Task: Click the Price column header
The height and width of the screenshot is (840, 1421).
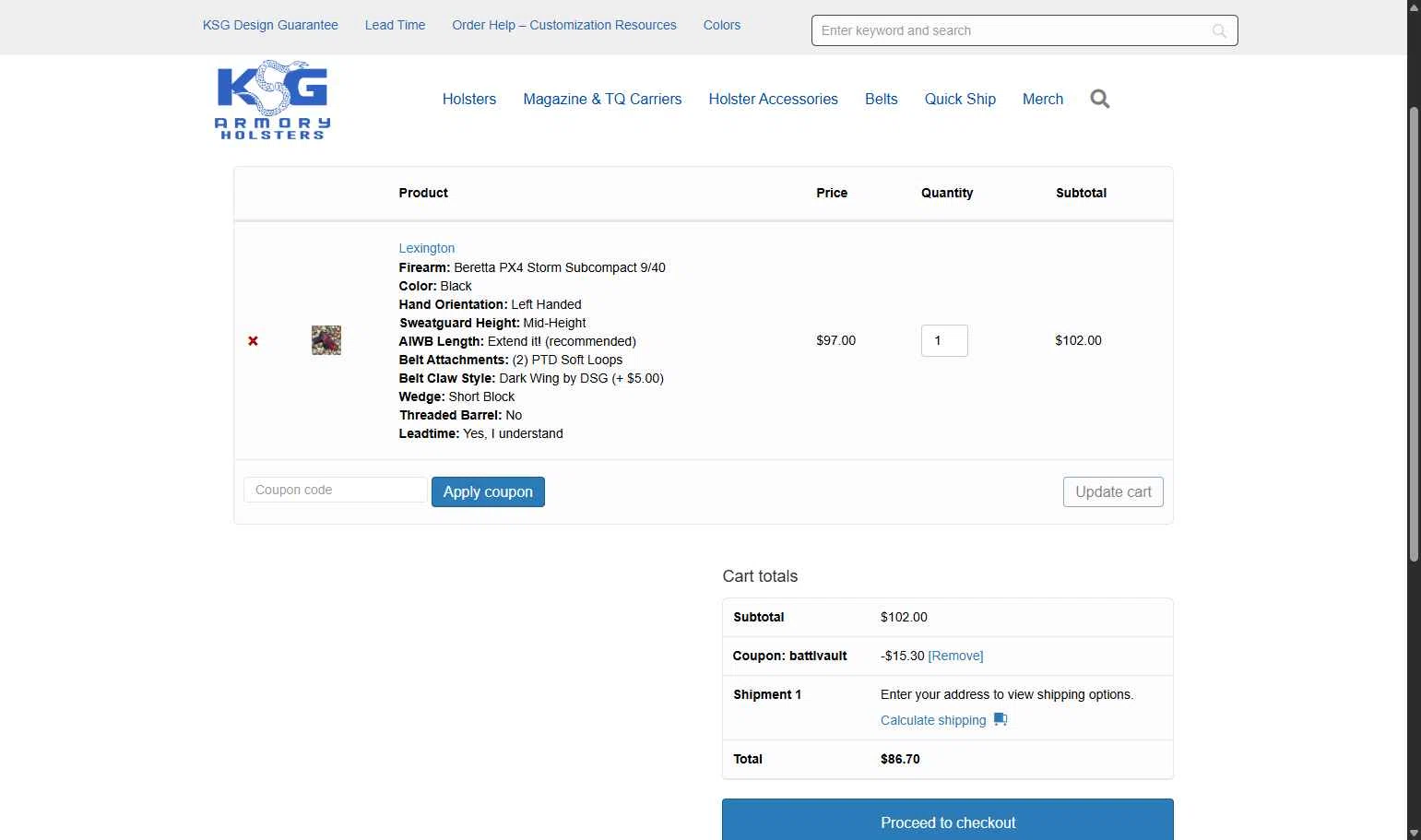Action: 832,193
